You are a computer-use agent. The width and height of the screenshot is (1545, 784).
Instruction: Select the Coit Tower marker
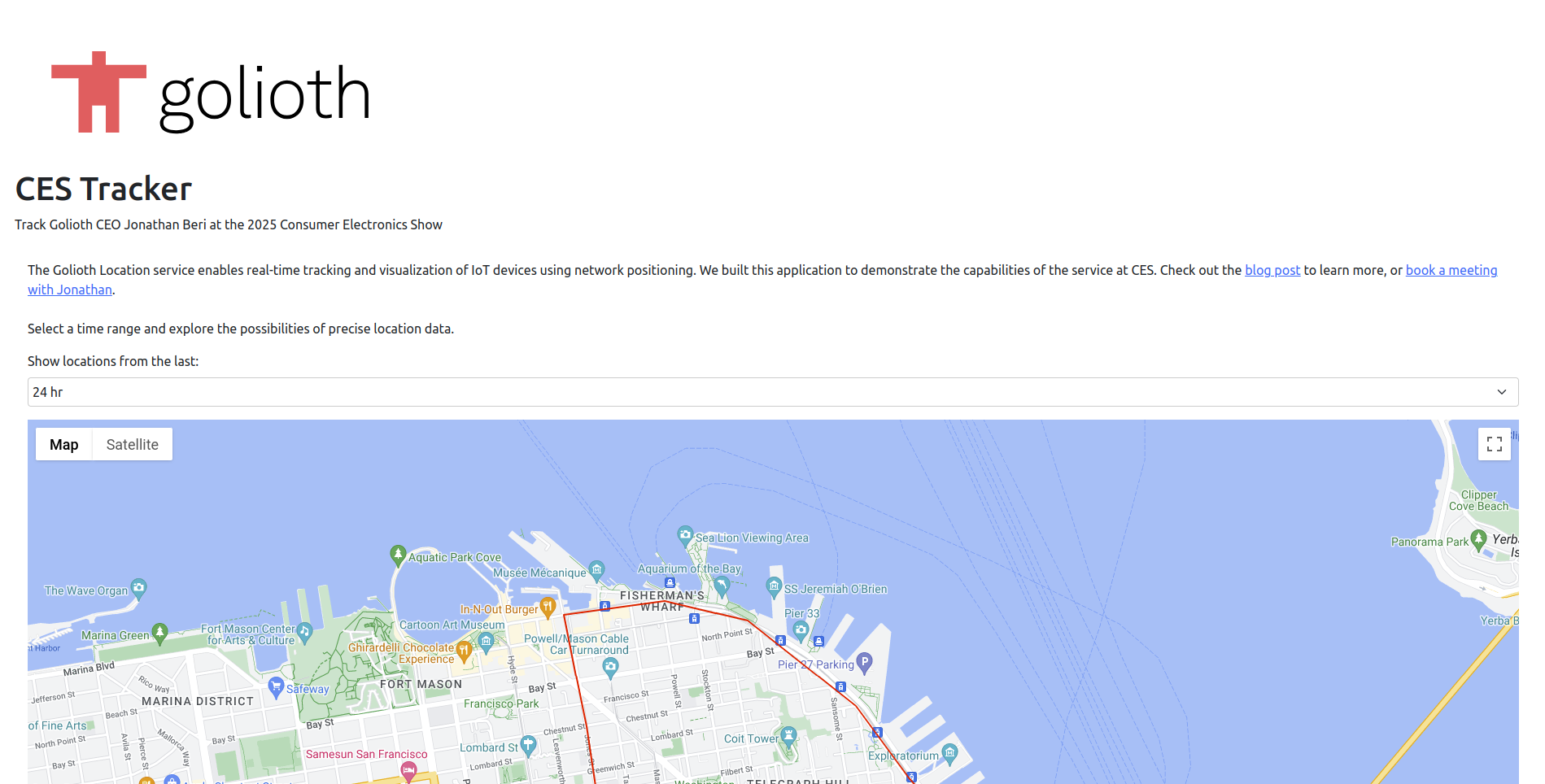point(788,737)
